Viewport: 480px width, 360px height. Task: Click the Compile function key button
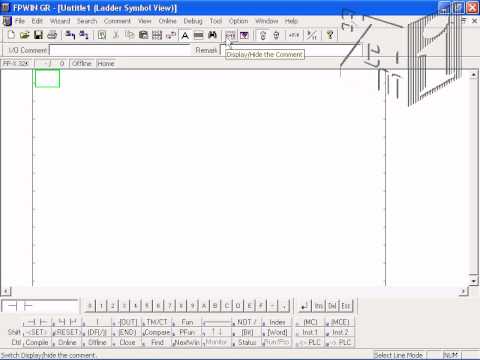point(37,342)
